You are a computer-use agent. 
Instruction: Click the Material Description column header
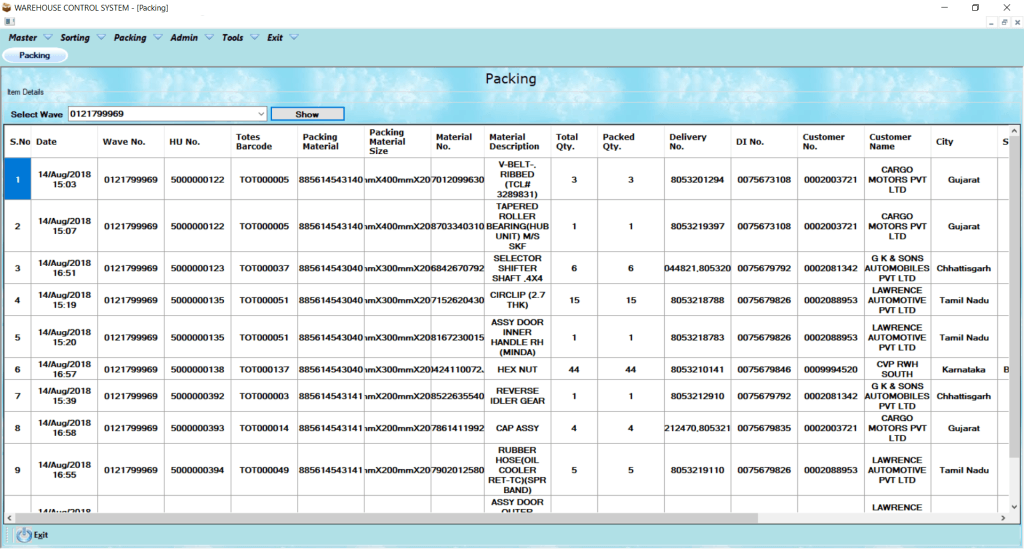(x=517, y=142)
